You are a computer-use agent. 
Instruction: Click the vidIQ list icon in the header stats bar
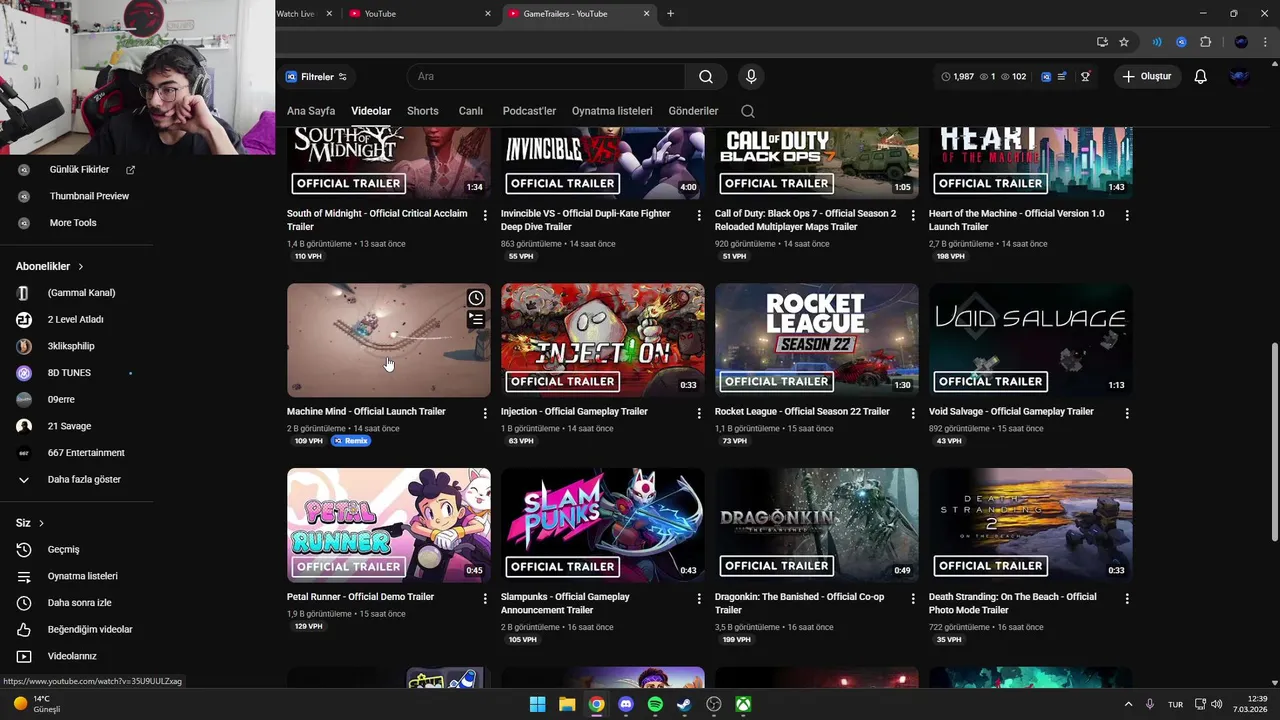1062,77
